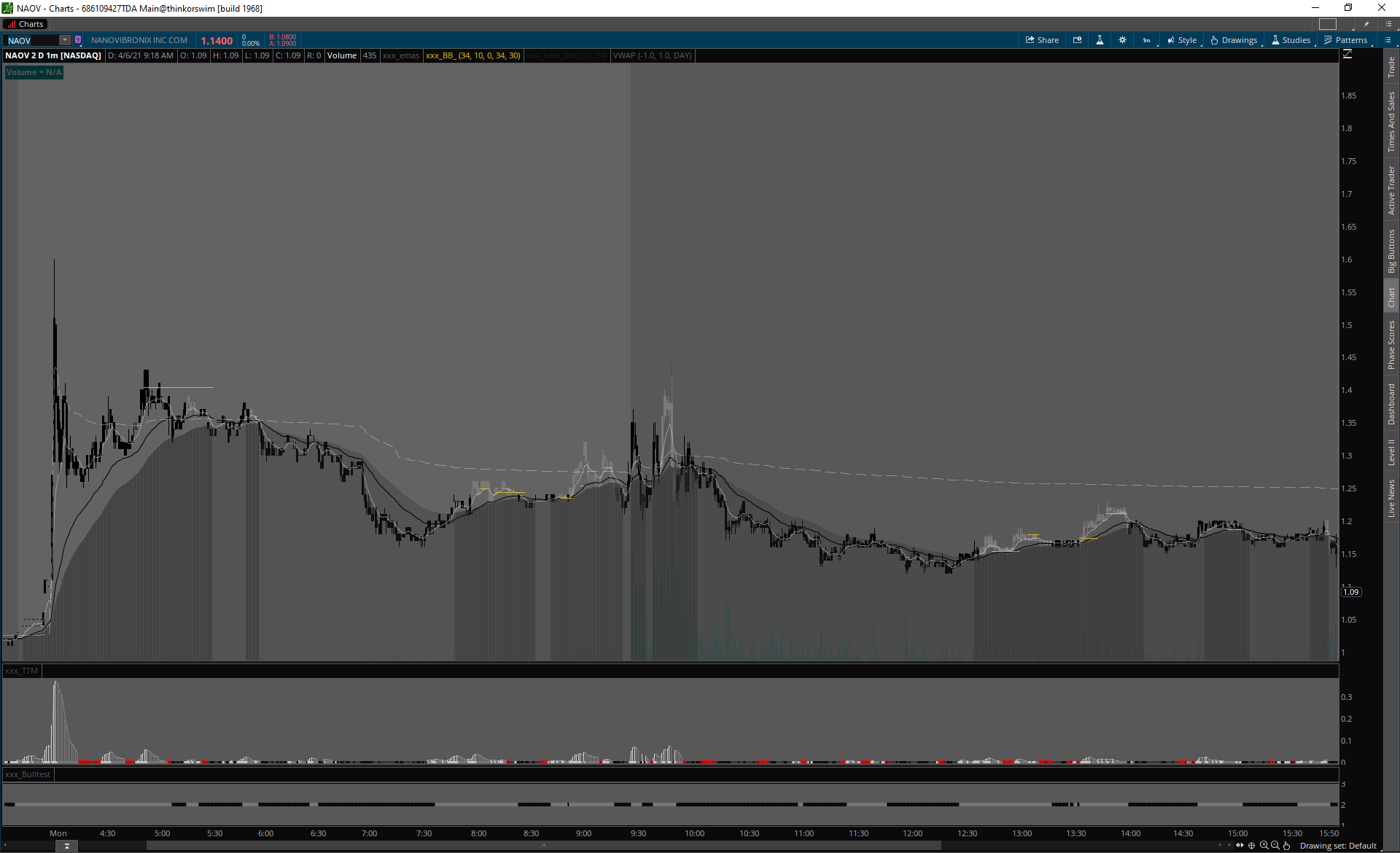Screen dimensions: 1400x853
Task: Open chart settings gear icon
Action: coord(1122,40)
